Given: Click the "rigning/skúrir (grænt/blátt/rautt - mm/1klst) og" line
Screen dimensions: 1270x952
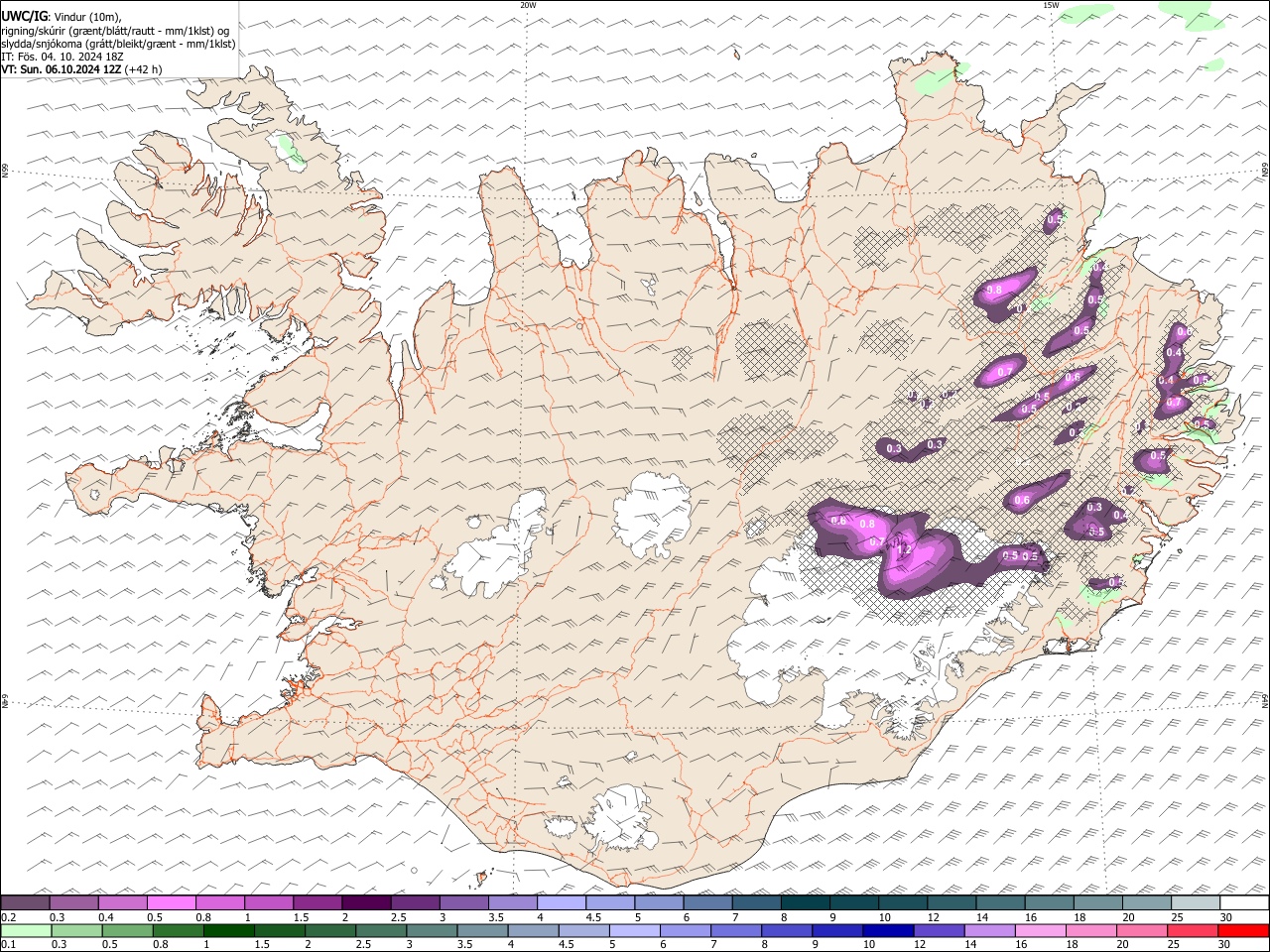Looking at the screenshot, I should (115, 31).
